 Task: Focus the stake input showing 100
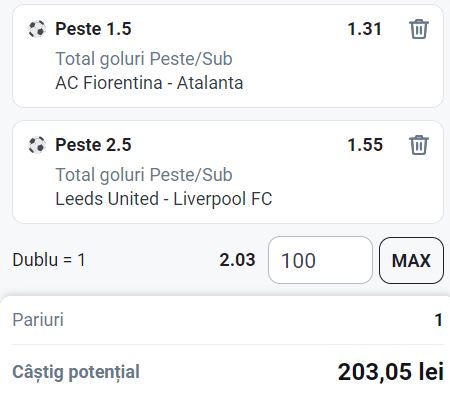pyautogui.click(x=320, y=260)
